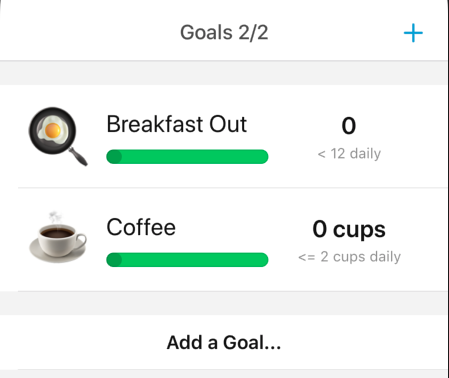Click Breakfast Out green progress bar

pos(187,157)
